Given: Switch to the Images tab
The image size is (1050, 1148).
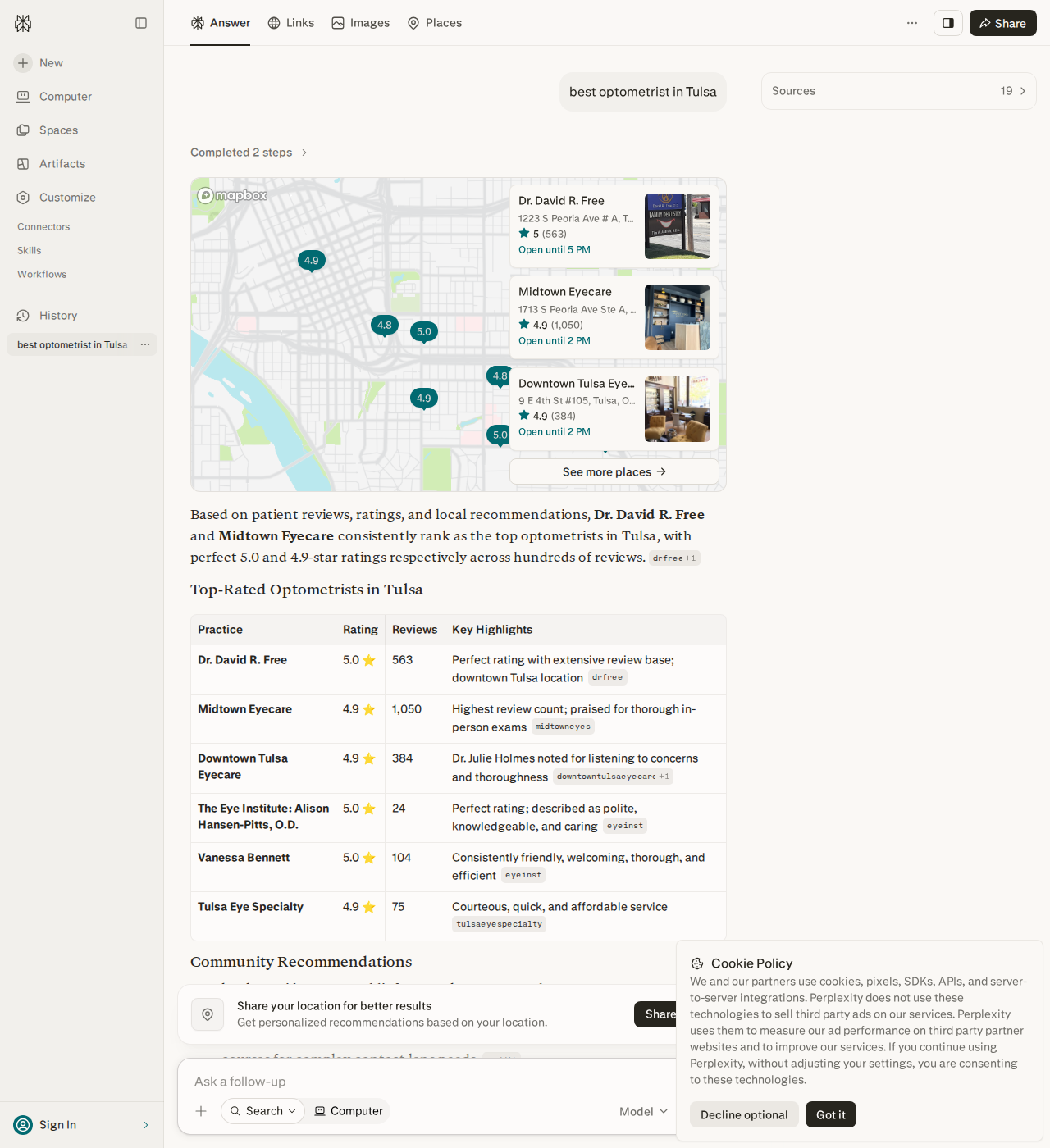Looking at the screenshot, I should [361, 23].
